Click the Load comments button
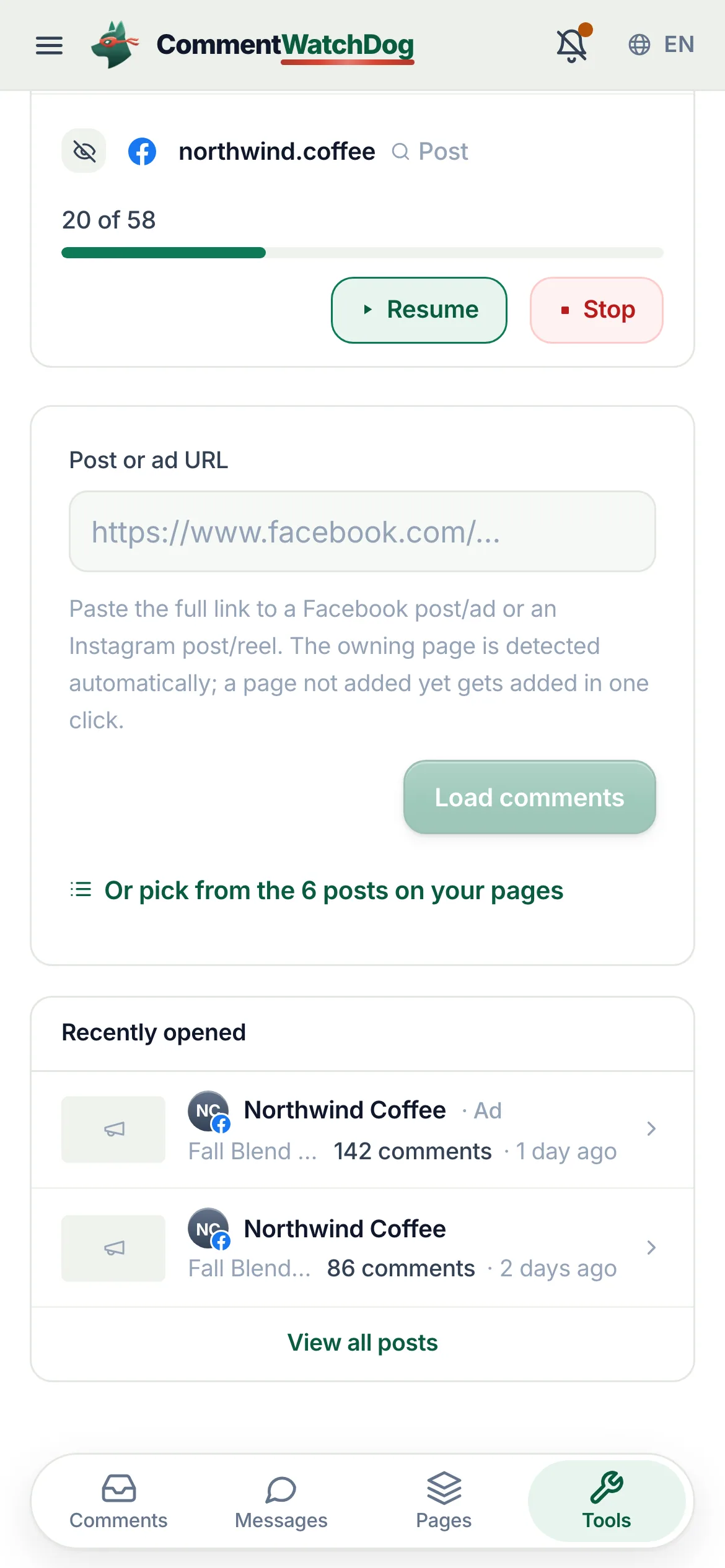The height and width of the screenshot is (1568, 725). coord(530,797)
